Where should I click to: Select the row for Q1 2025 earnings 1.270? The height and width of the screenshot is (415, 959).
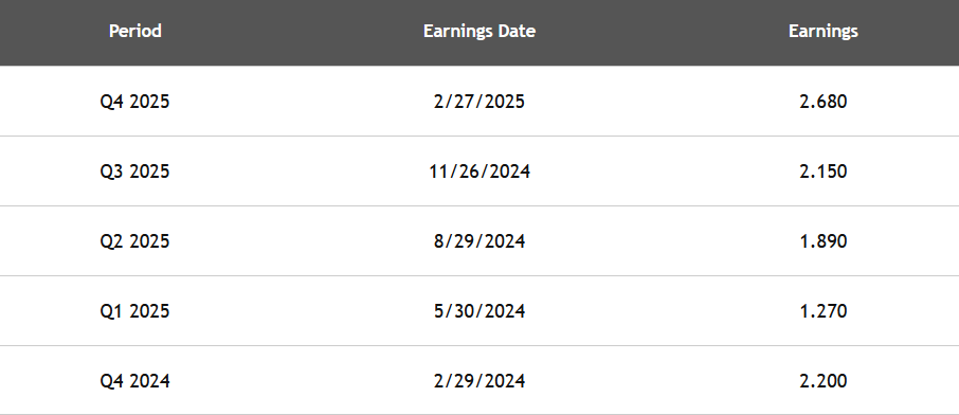tap(480, 311)
